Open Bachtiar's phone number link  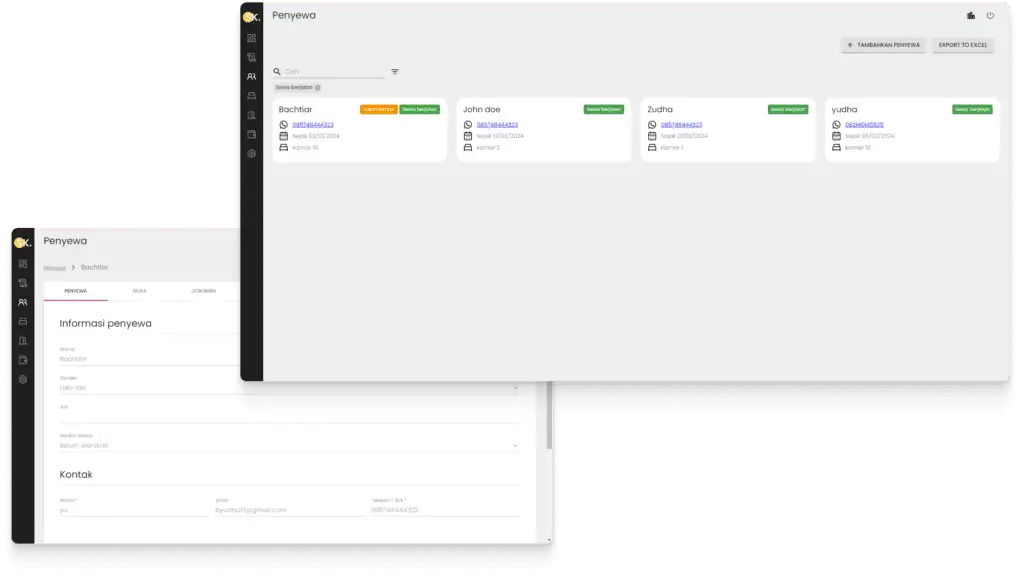point(313,125)
